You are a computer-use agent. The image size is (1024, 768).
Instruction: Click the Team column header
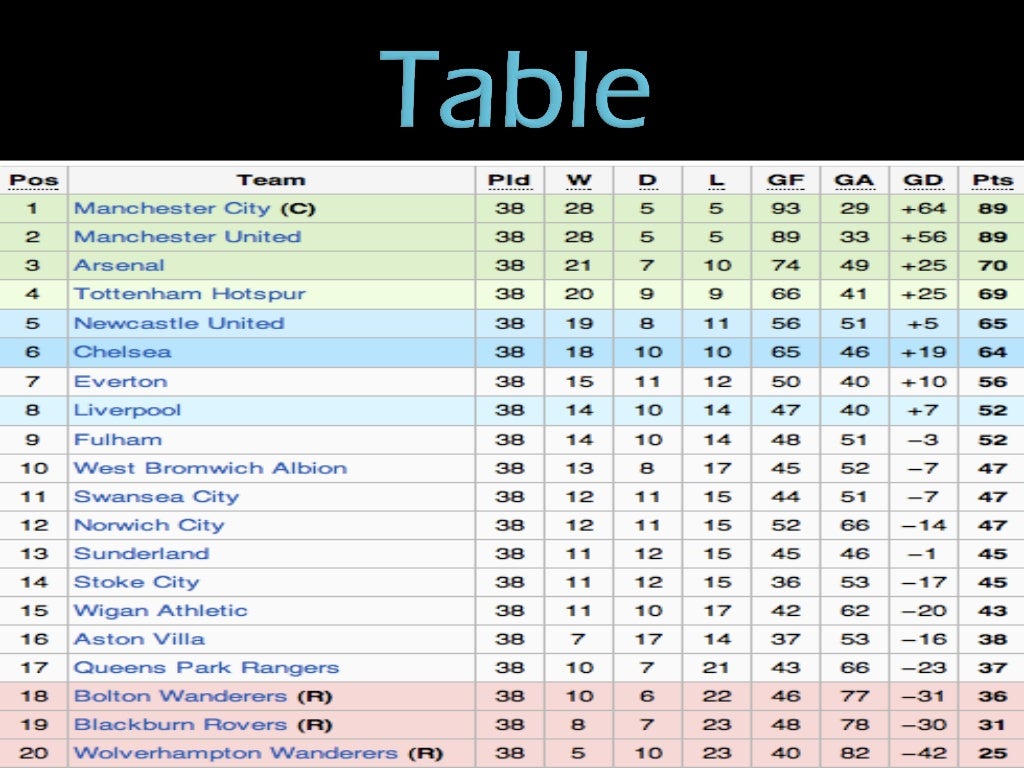271,180
